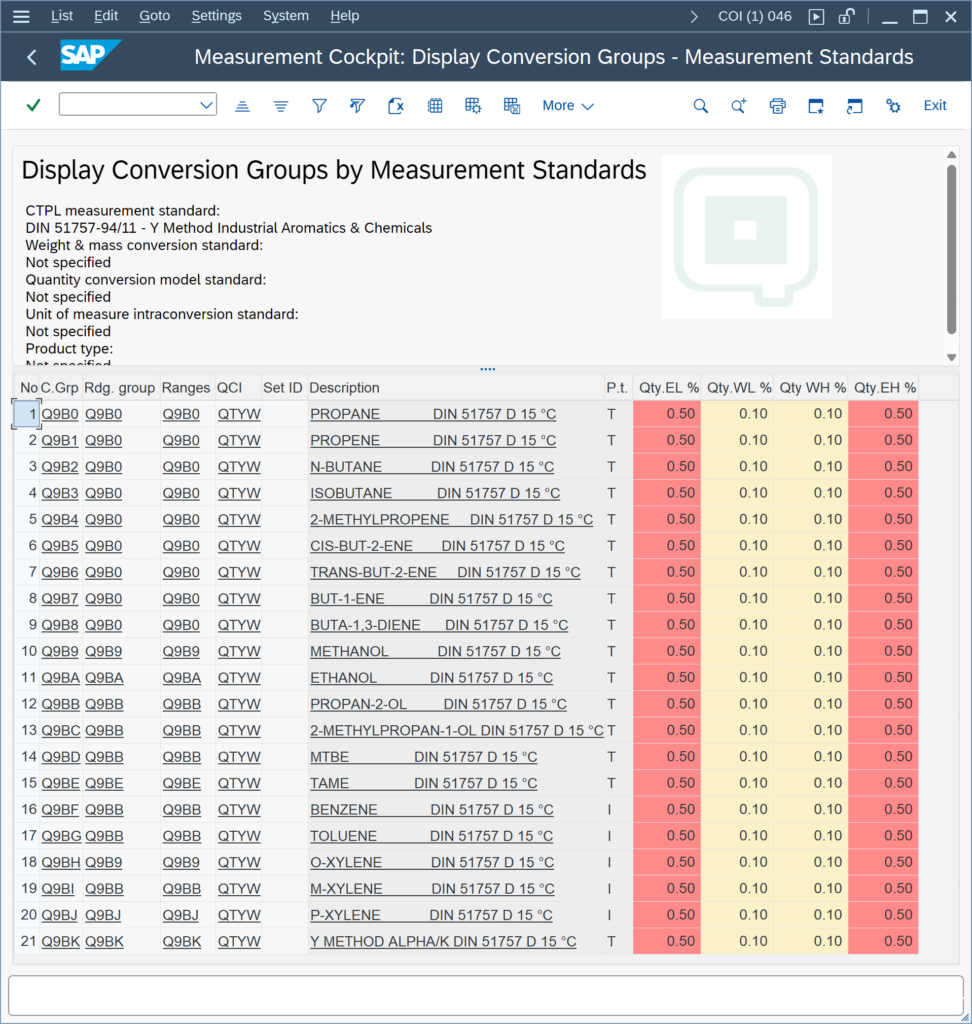Click the grid icon with a save symbol
Screen dimensions: 972x1024
coord(512,106)
